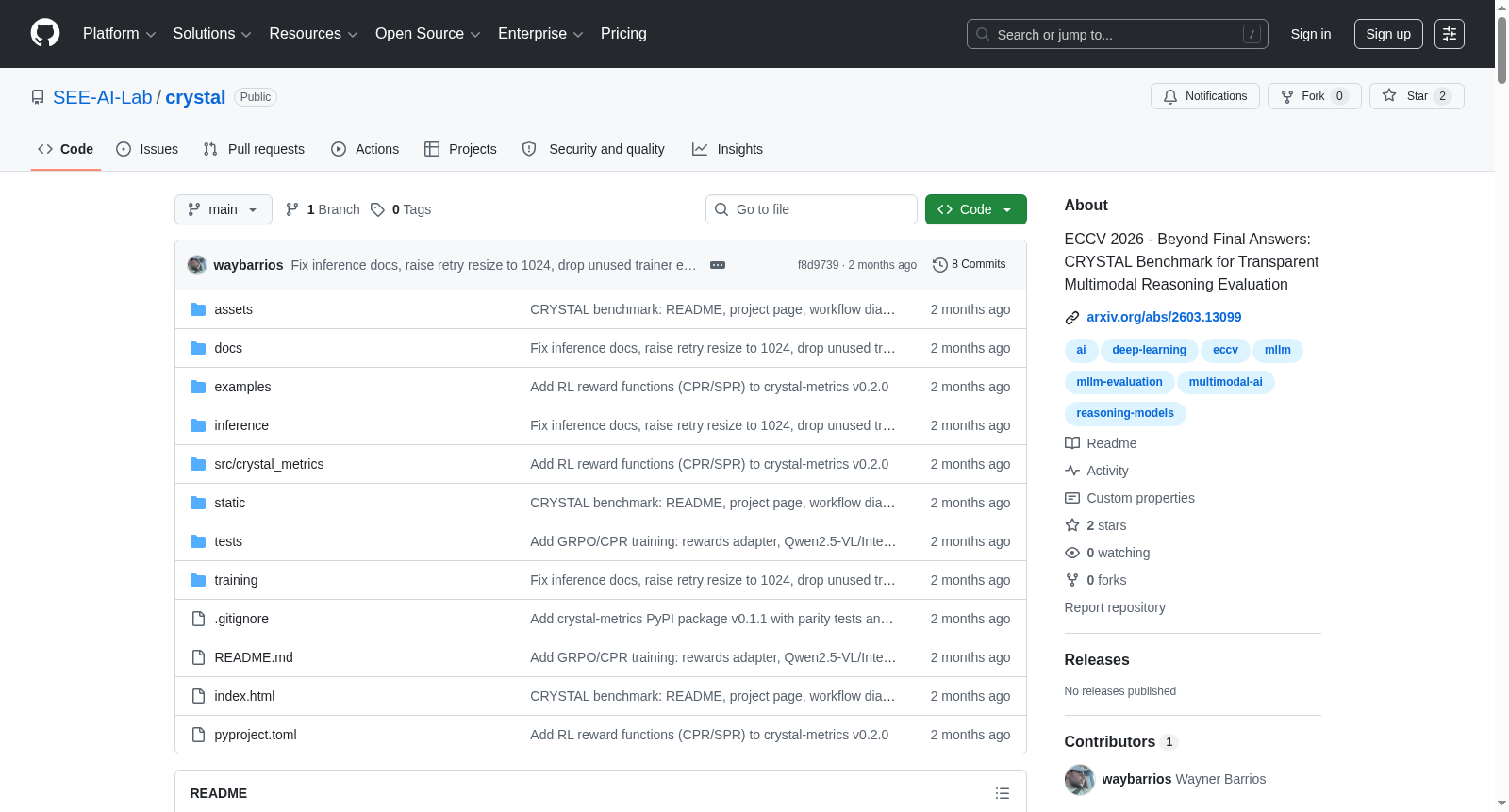The height and width of the screenshot is (812, 1509).
Task: Open the GitHub homepage logo
Action: (45, 34)
